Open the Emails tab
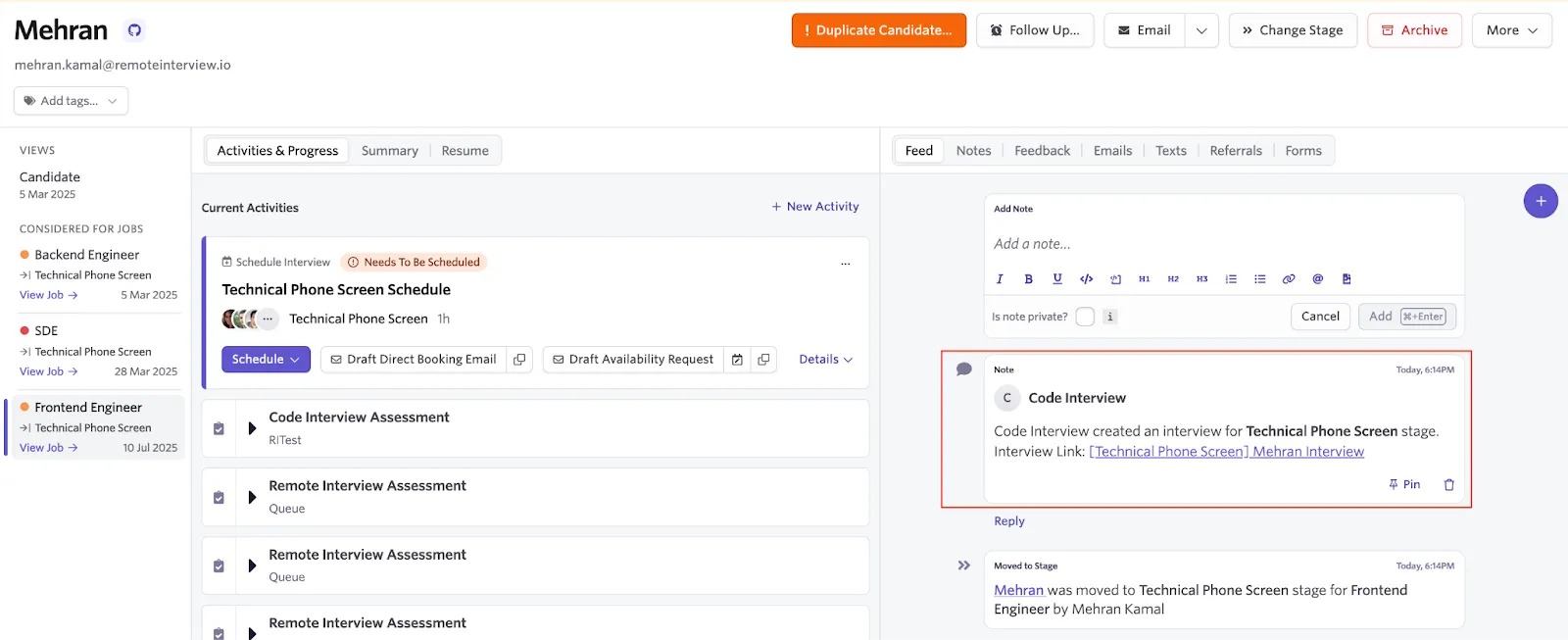The image size is (1568, 640). coord(1112,151)
